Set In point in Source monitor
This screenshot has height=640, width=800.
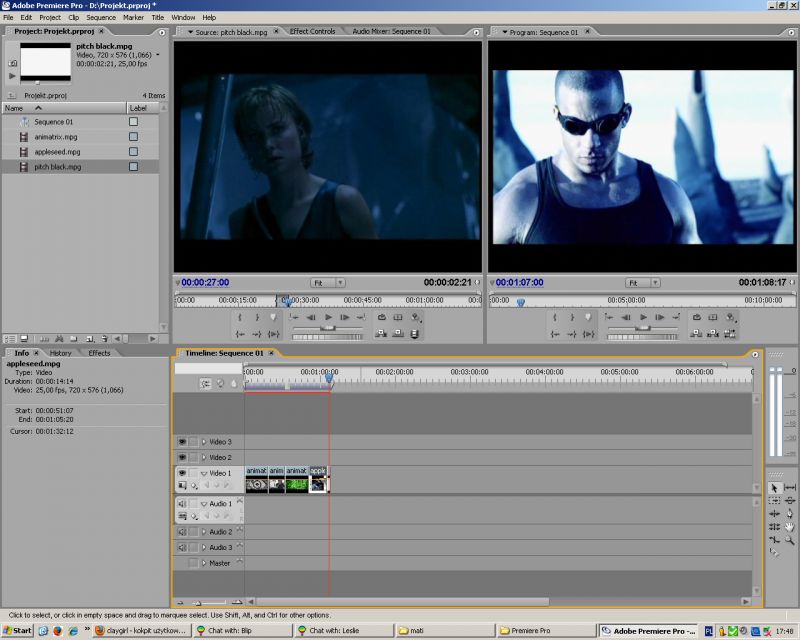click(x=240, y=317)
